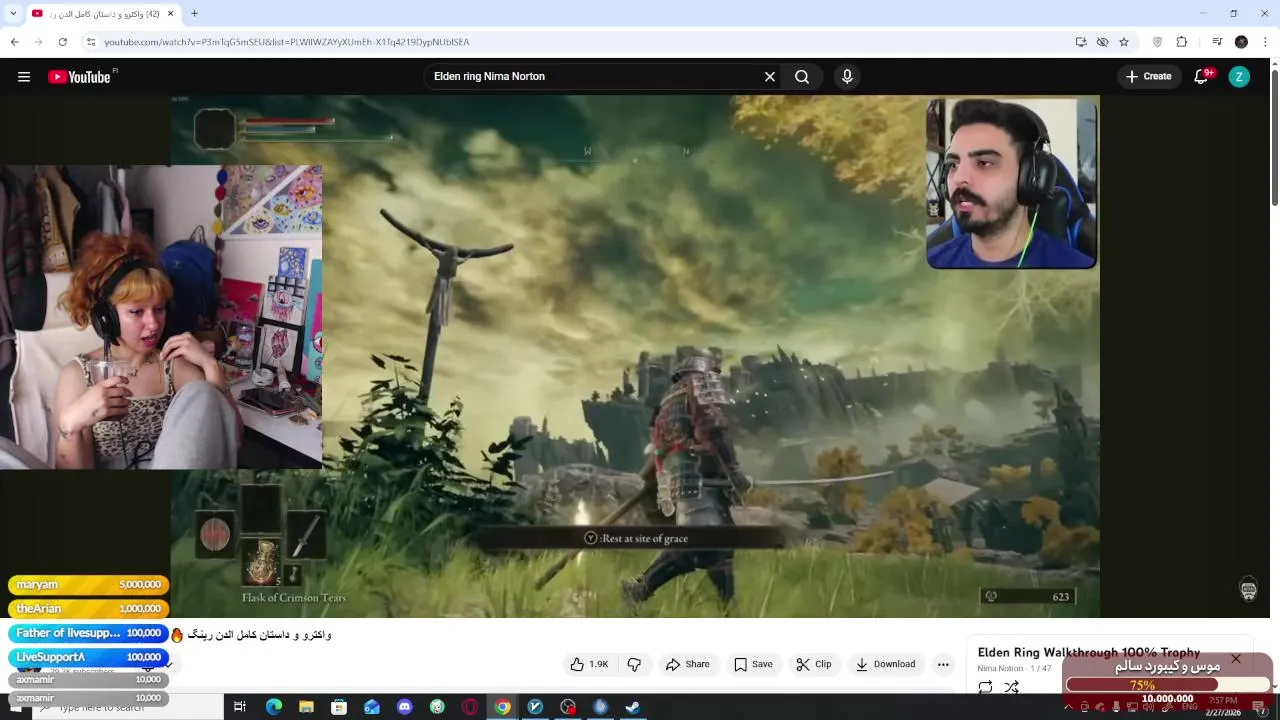
Task: Open Task View on the taskbar
Action: pyautogui.click(x=240, y=707)
